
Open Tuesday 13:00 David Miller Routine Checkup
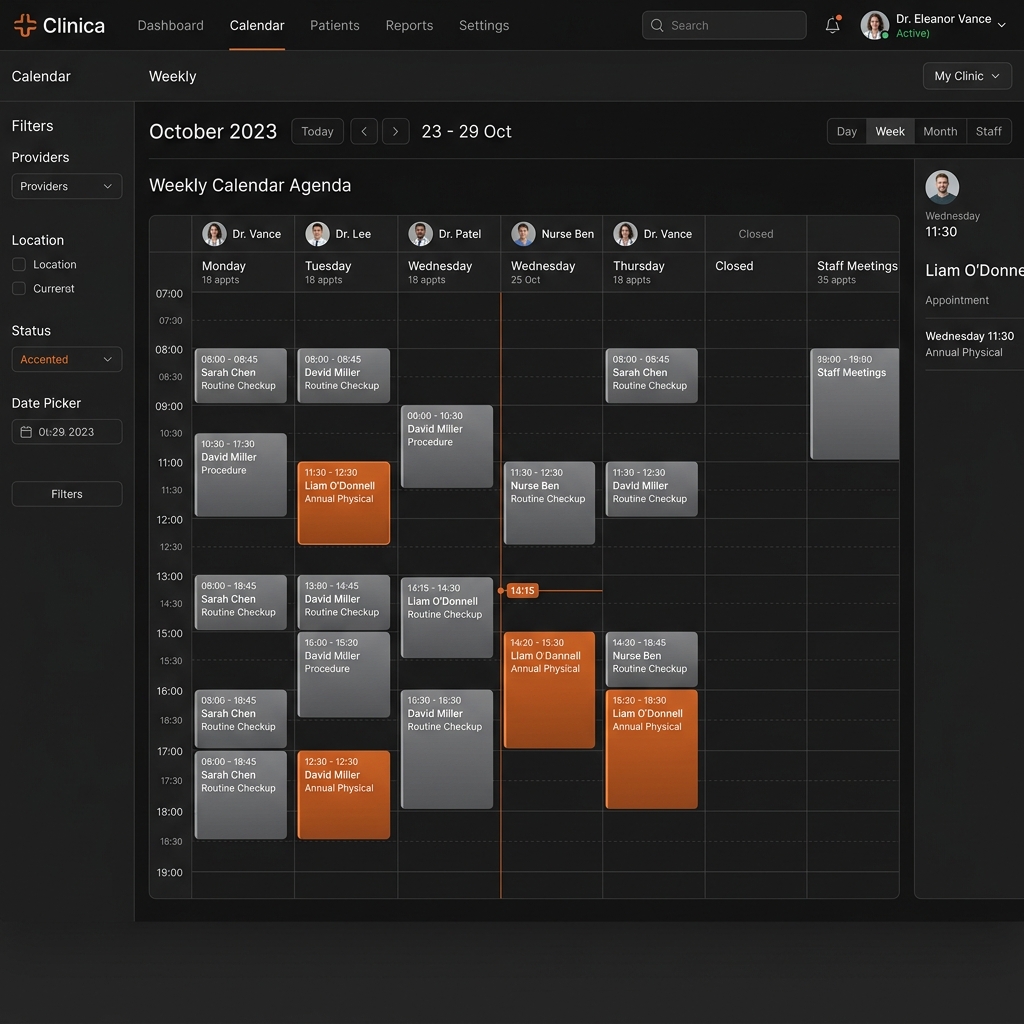tap(344, 602)
